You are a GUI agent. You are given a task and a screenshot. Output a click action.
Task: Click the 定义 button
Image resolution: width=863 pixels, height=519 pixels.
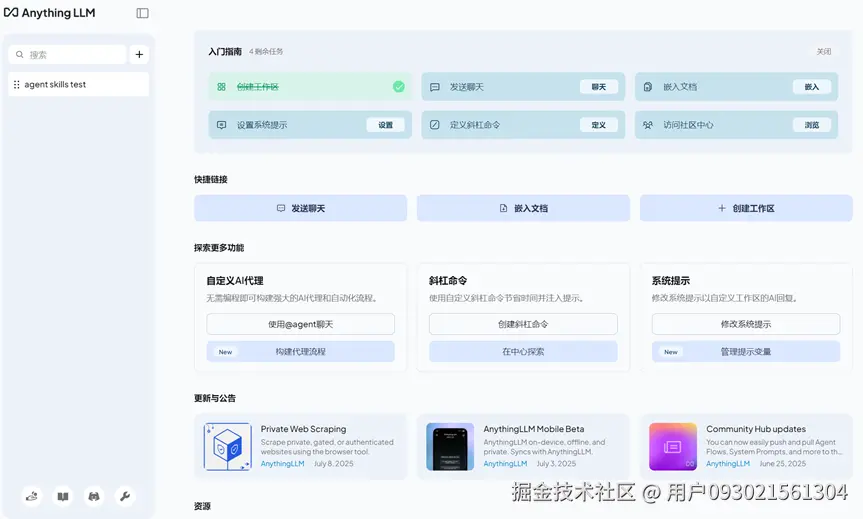[x=599, y=125]
